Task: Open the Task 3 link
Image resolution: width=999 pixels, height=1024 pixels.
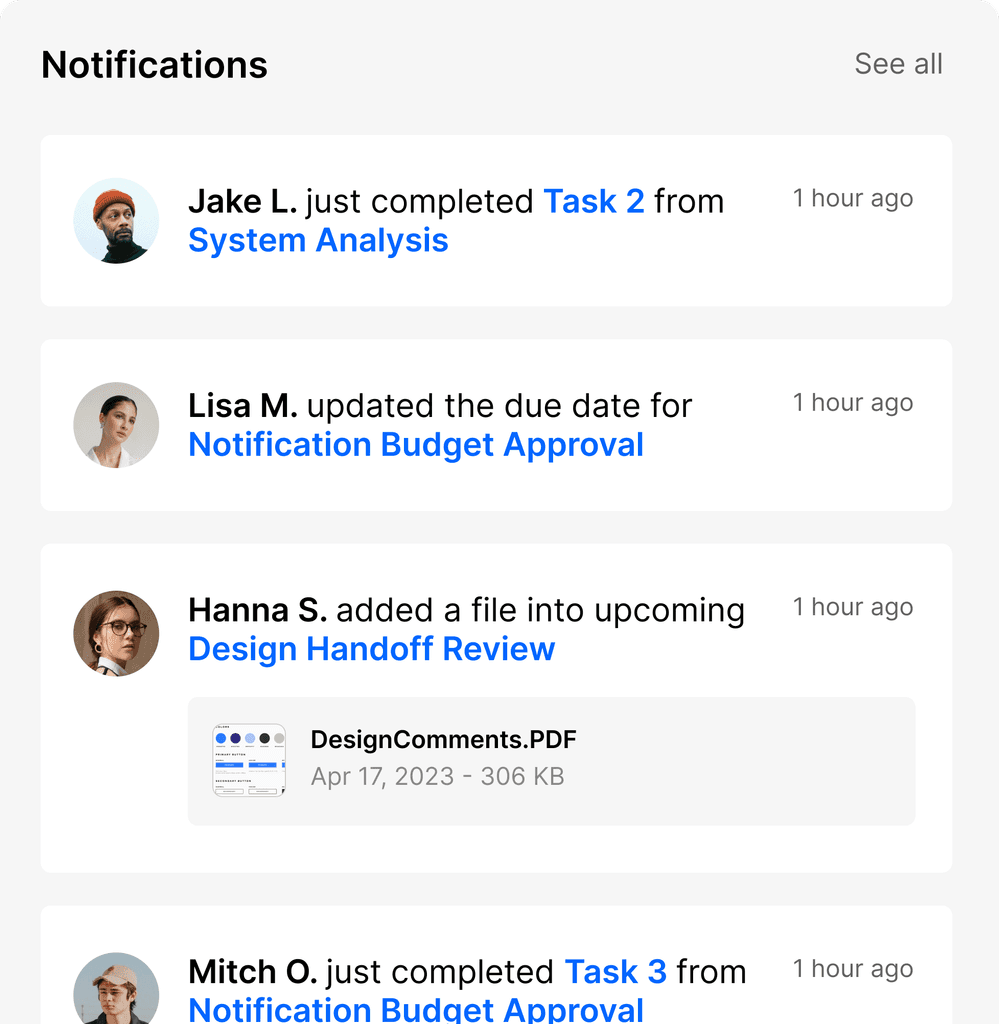Action: coord(615,972)
